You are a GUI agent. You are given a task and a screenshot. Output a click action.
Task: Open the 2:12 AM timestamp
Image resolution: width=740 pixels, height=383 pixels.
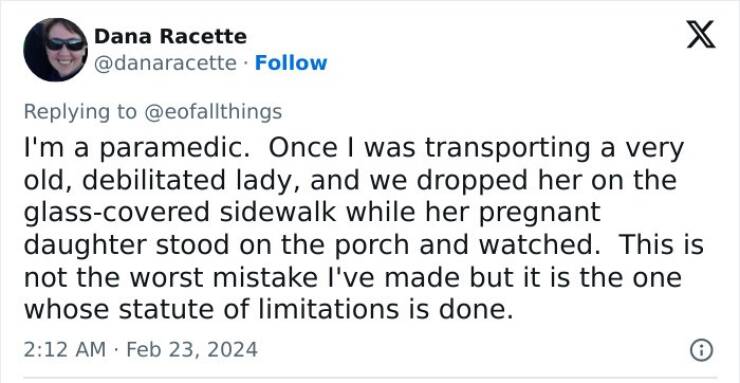65,350
